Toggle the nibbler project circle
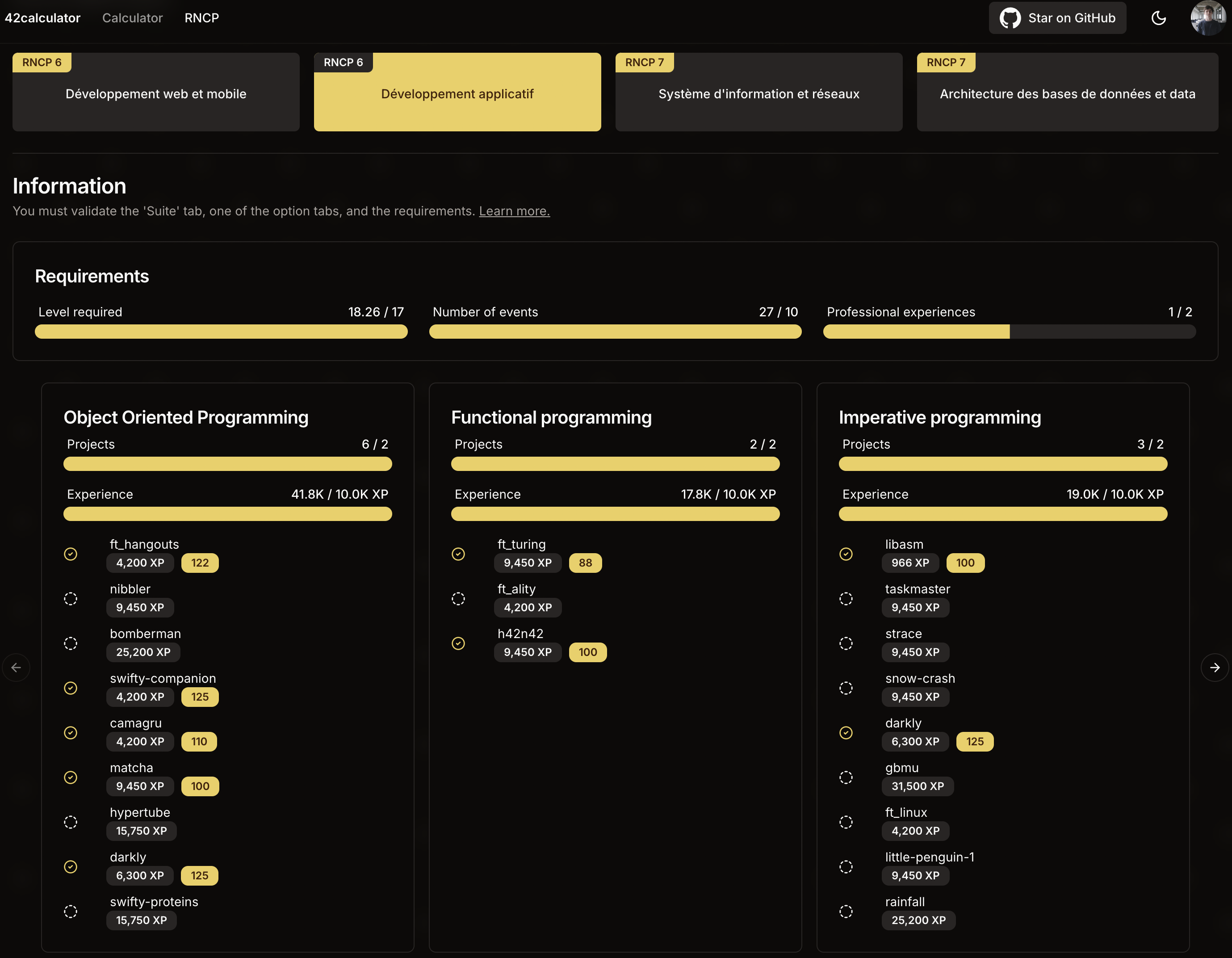The width and height of the screenshot is (1232, 958). (x=71, y=599)
